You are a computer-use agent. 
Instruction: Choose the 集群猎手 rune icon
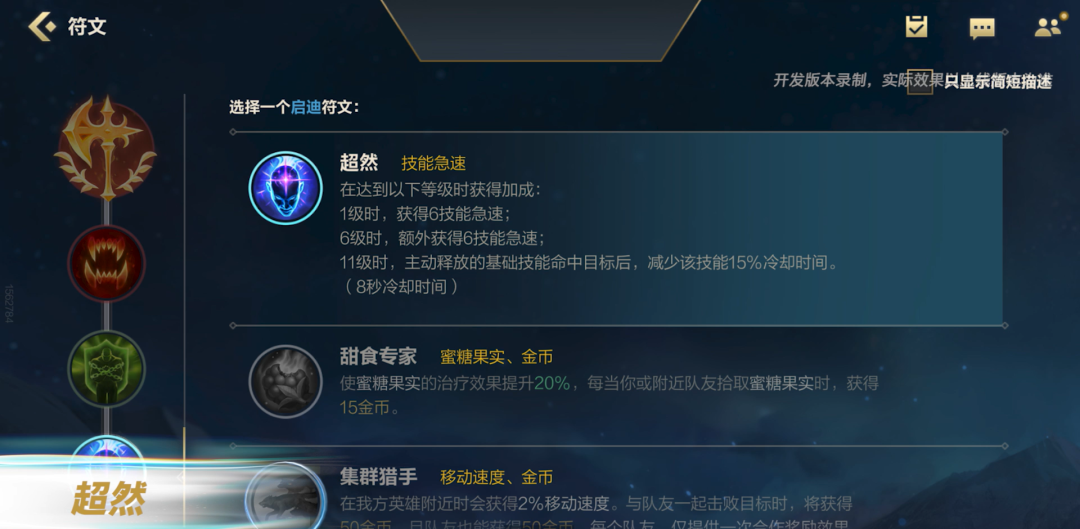tap(285, 497)
